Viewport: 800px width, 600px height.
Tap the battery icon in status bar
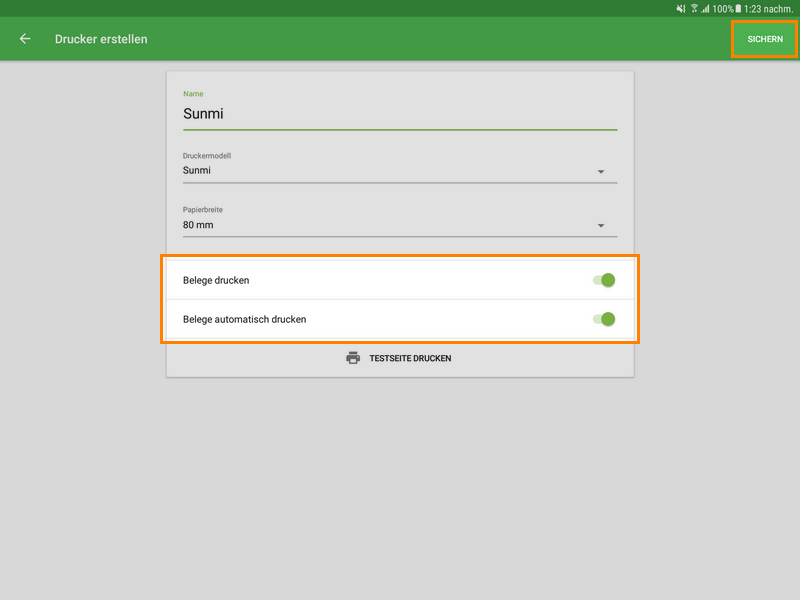[x=739, y=9]
